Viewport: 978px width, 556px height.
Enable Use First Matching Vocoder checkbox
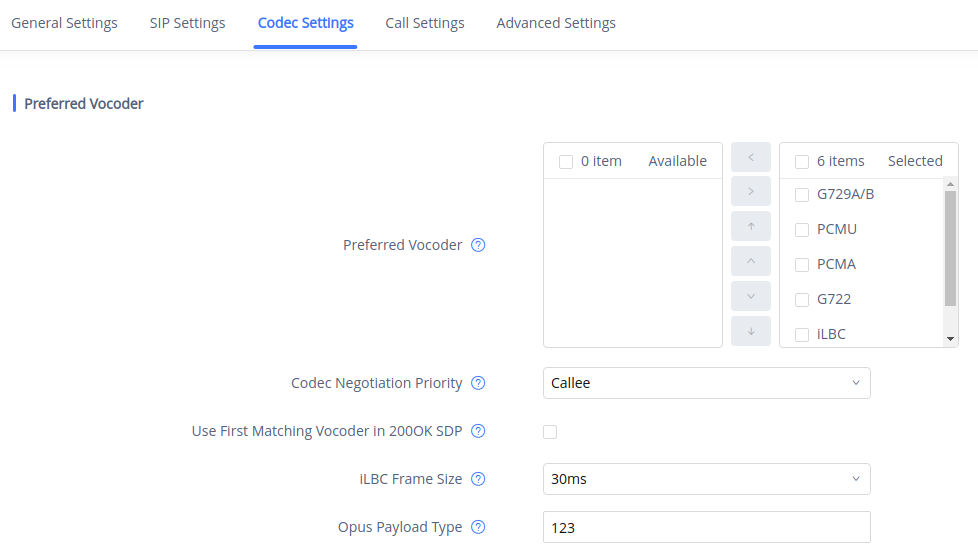coord(550,432)
